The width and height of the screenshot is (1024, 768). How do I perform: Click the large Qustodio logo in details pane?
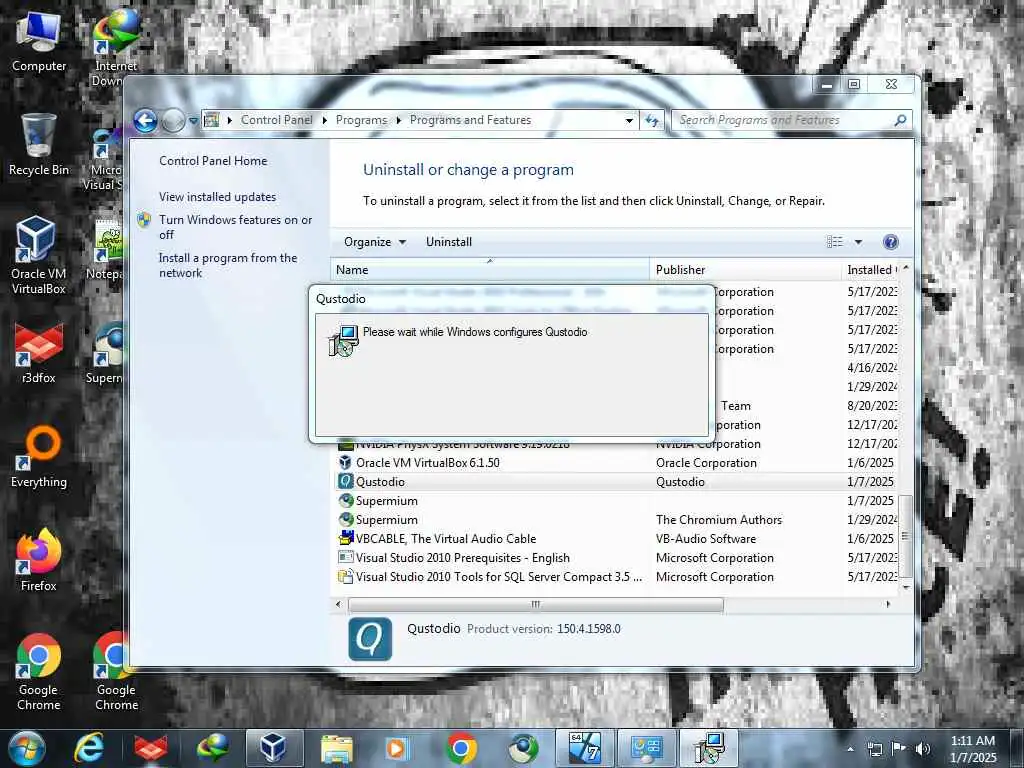370,639
